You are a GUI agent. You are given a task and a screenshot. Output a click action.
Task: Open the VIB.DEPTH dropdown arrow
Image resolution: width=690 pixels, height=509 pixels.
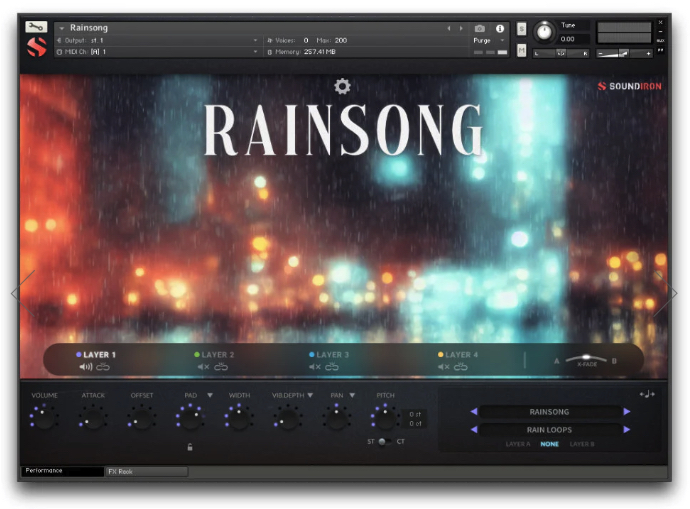click(x=310, y=395)
